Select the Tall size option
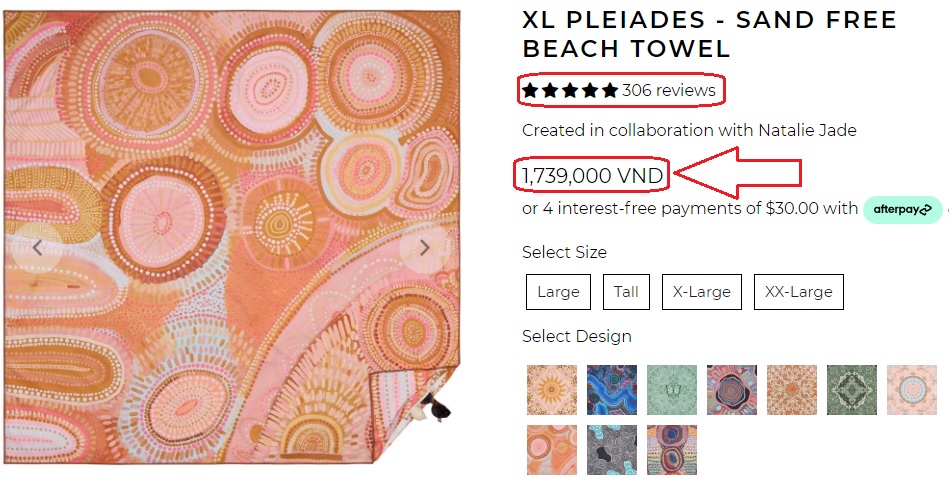Image resolution: width=952 pixels, height=482 pixels. (x=626, y=292)
